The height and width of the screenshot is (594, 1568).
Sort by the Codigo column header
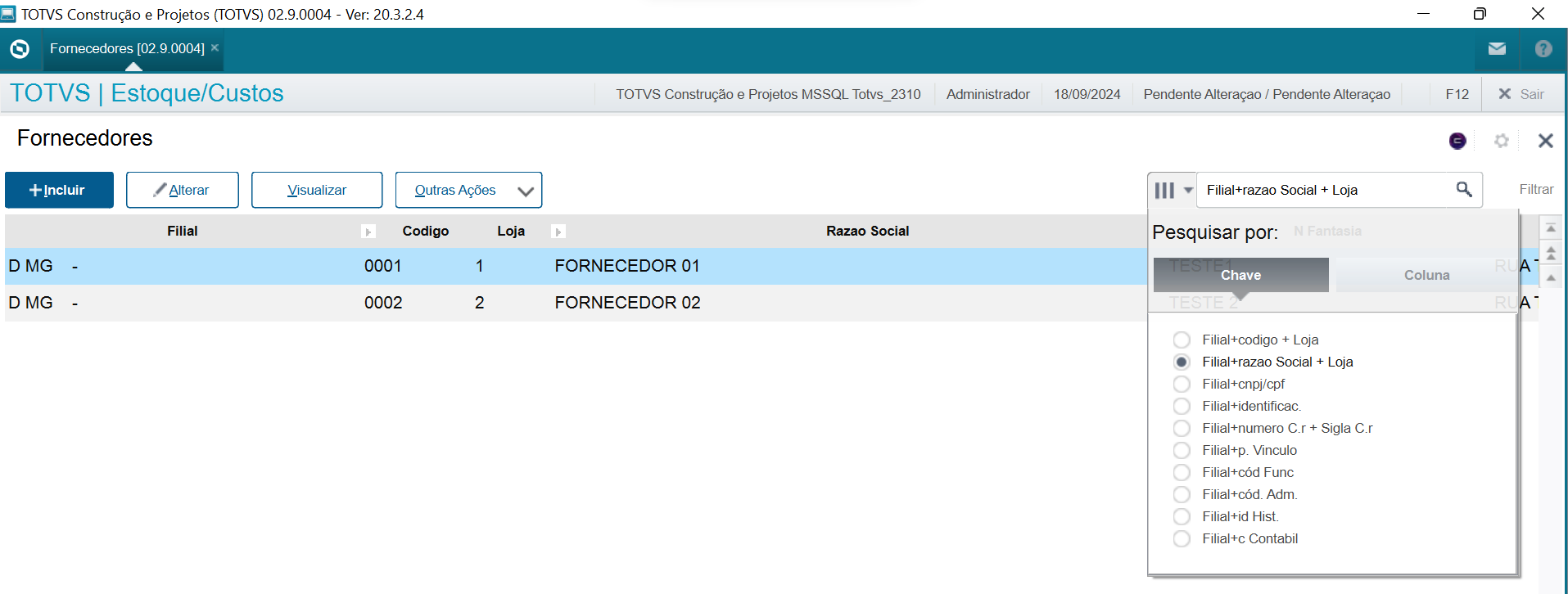pyautogui.click(x=426, y=231)
